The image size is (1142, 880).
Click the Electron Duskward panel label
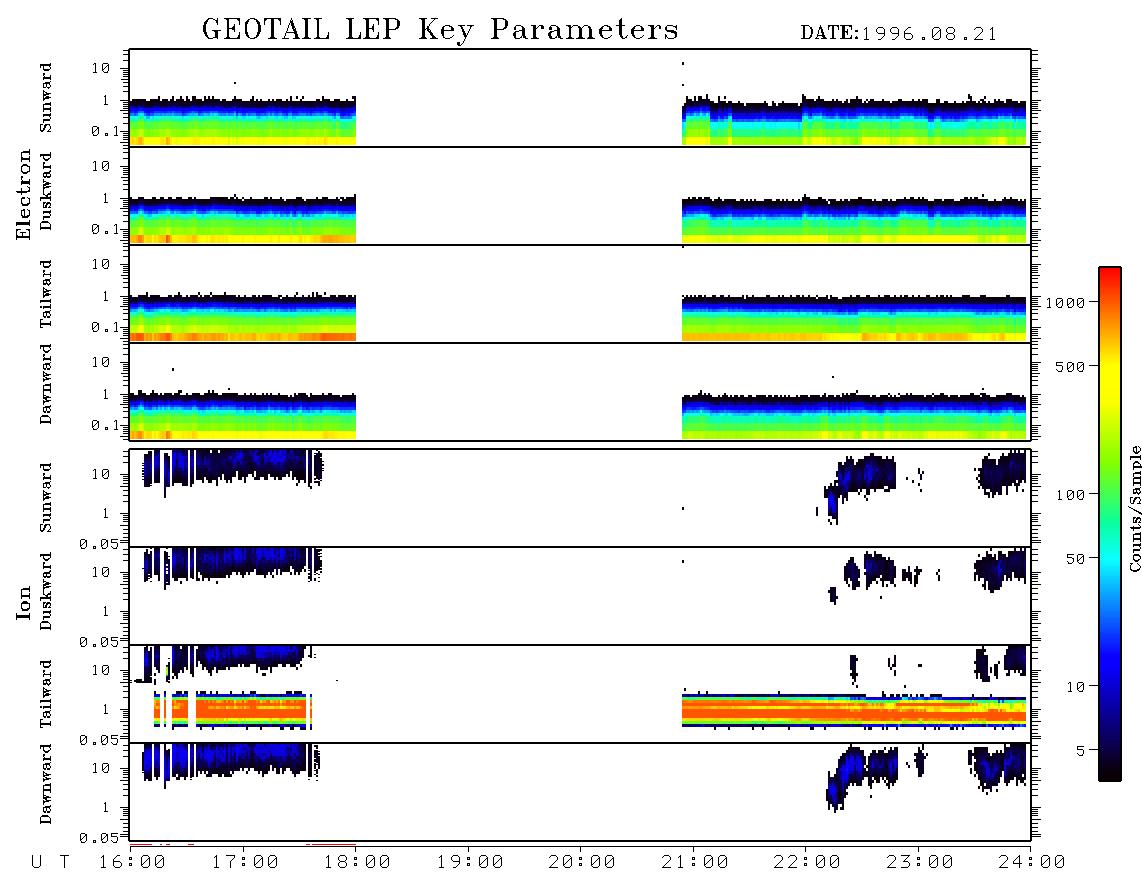click(46, 192)
